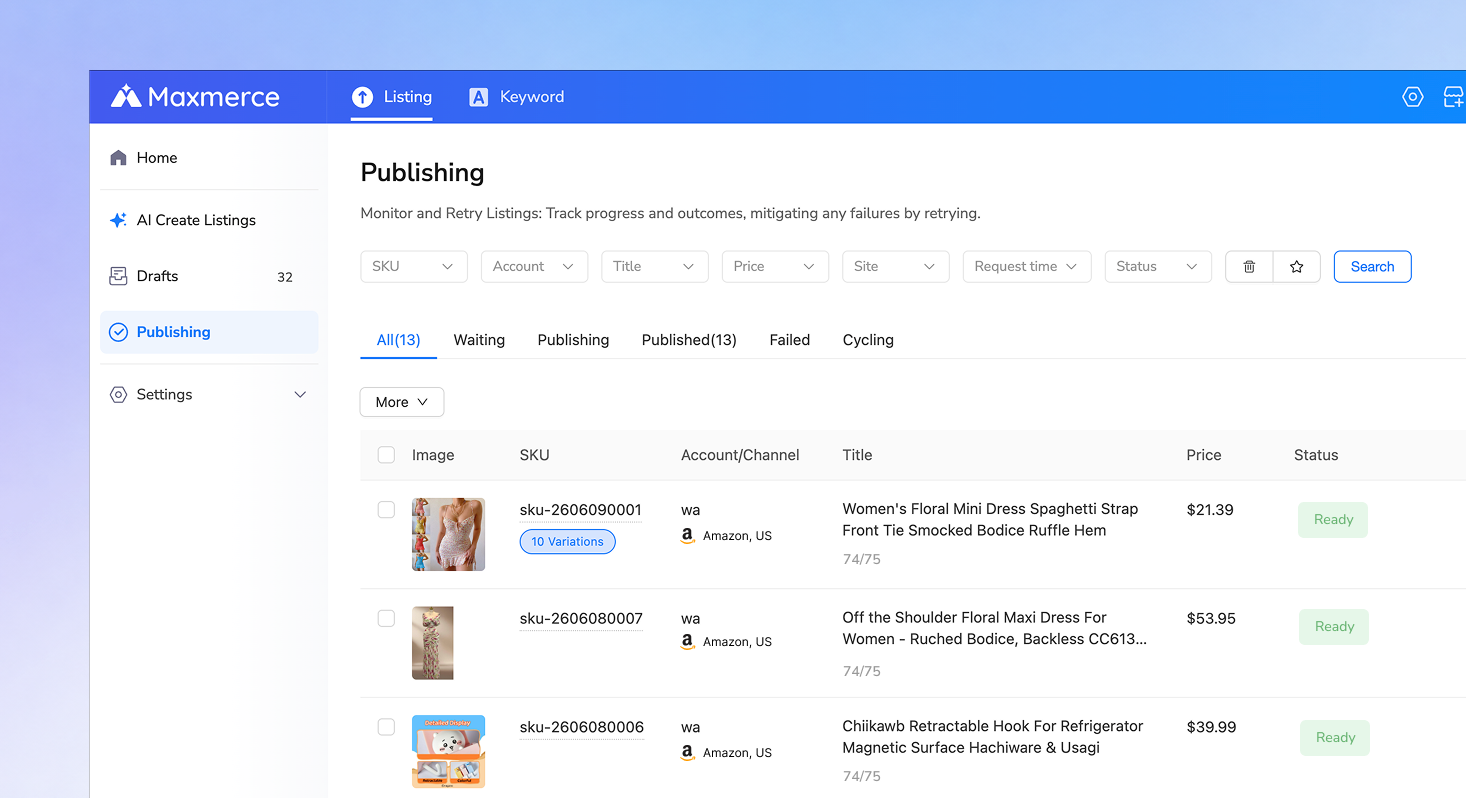Click the Home house icon in sidebar
The width and height of the screenshot is (1466, 798).
[118, 158]
